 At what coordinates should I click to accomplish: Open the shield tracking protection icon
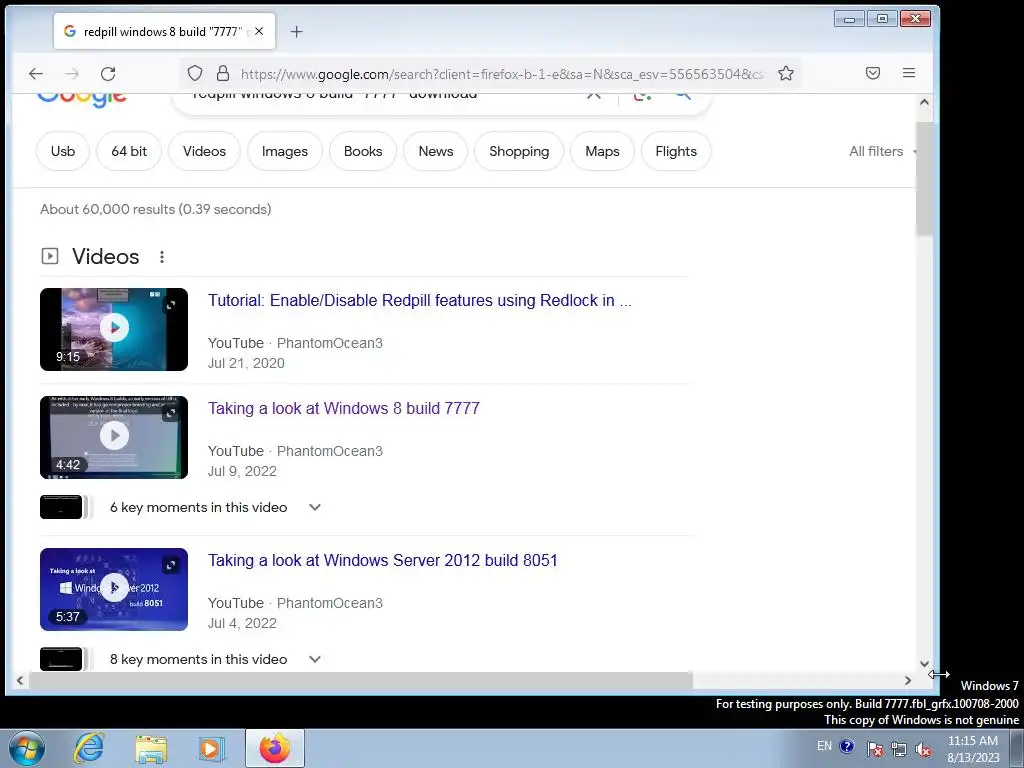195,73
